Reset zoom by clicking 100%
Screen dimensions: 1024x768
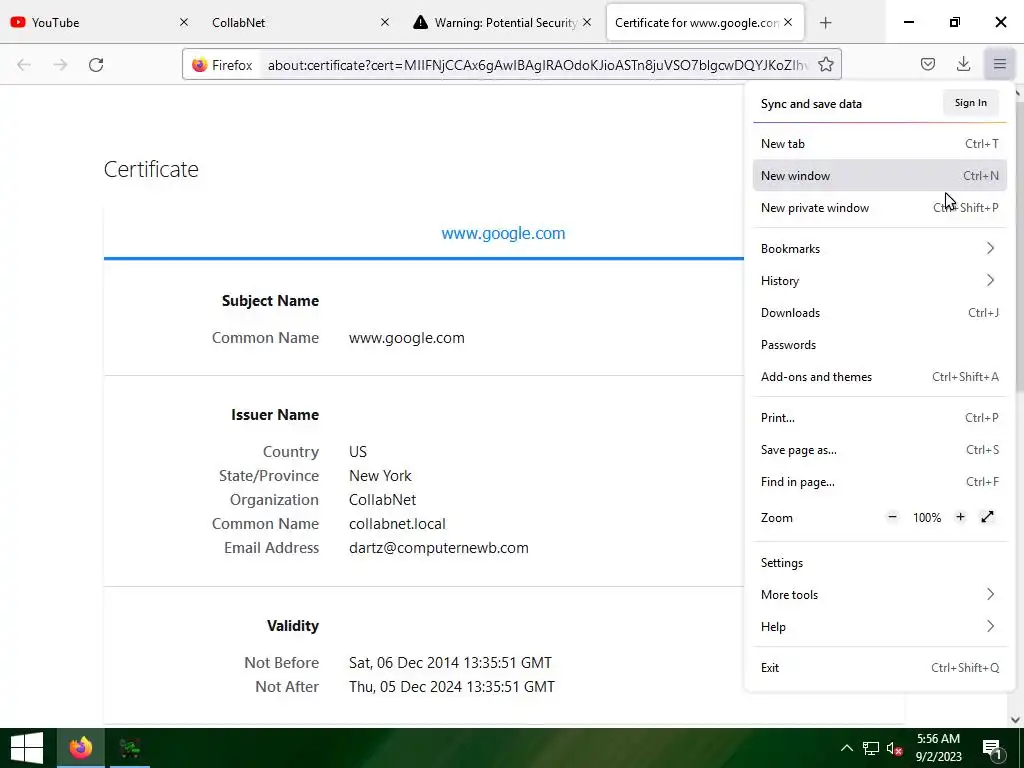[x=927, y=518]
